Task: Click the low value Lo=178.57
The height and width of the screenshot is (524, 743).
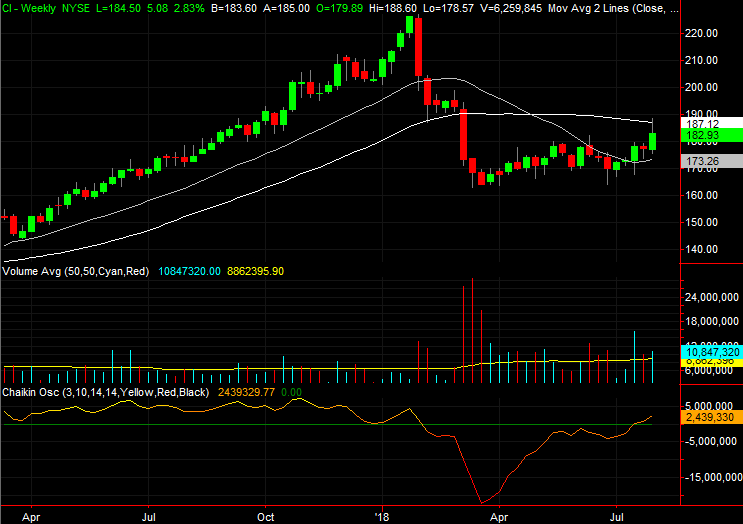Action: (448, 8)
